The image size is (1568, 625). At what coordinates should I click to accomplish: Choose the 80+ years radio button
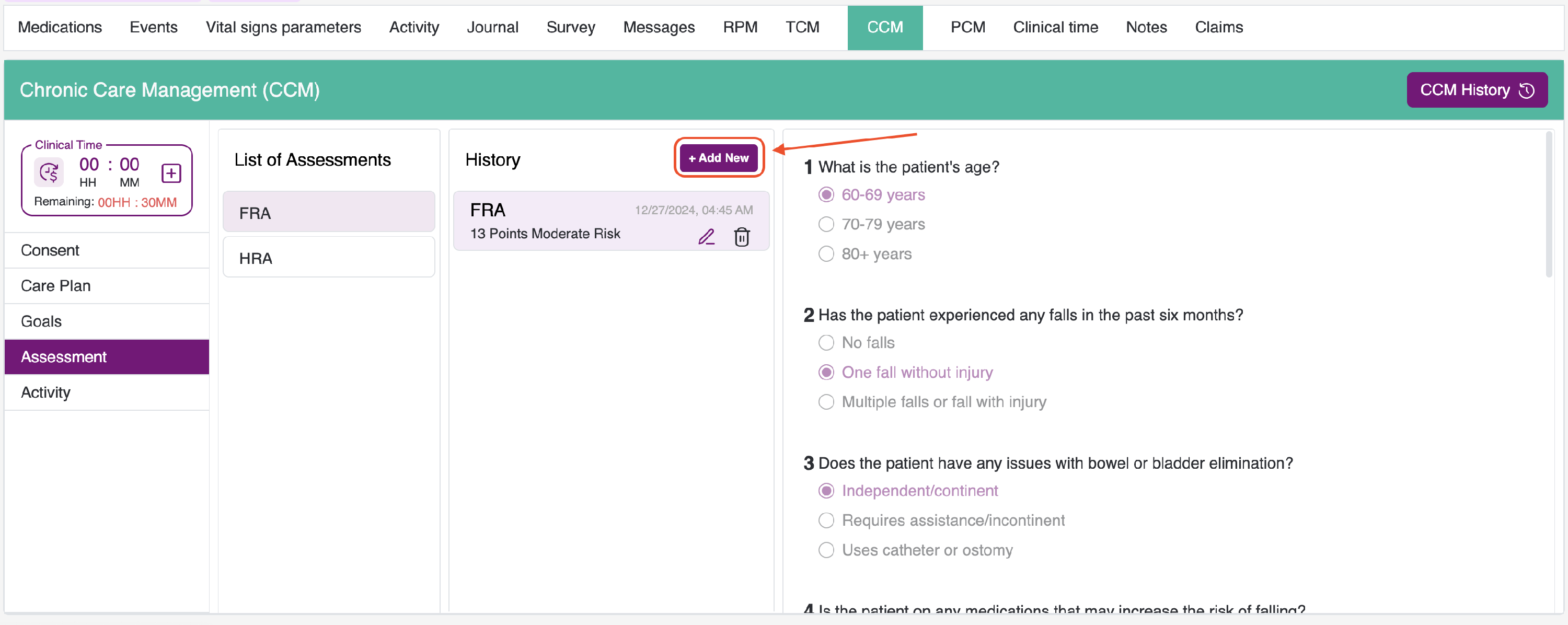tap(826, 254)
